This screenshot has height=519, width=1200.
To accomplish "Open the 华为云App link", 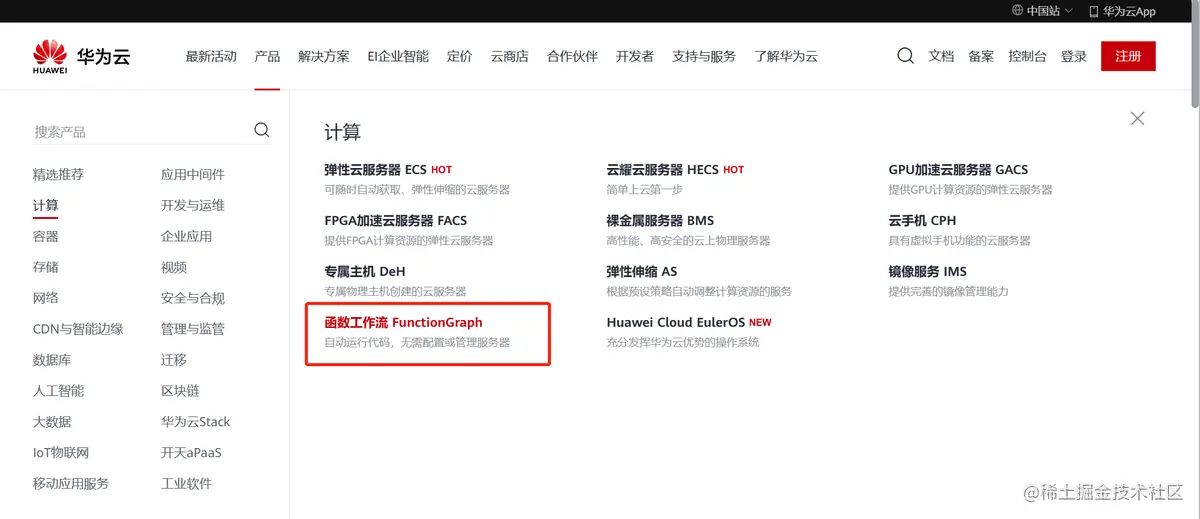I will [x=1129, y=11].
